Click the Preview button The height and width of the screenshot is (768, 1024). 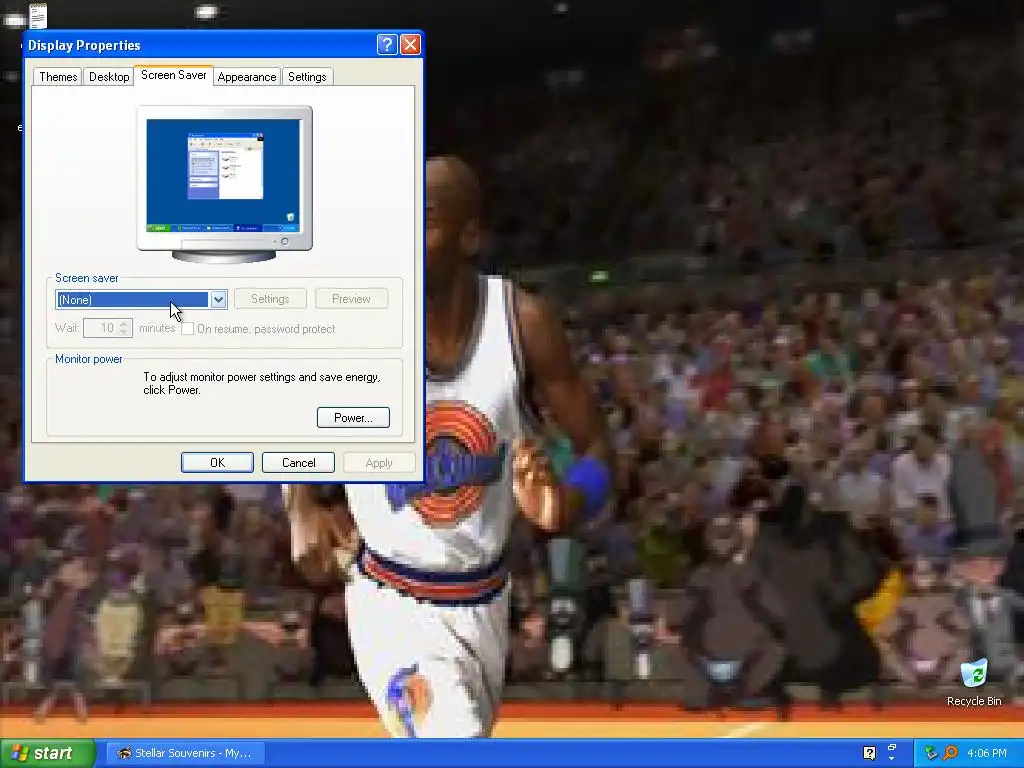(351, 299)
